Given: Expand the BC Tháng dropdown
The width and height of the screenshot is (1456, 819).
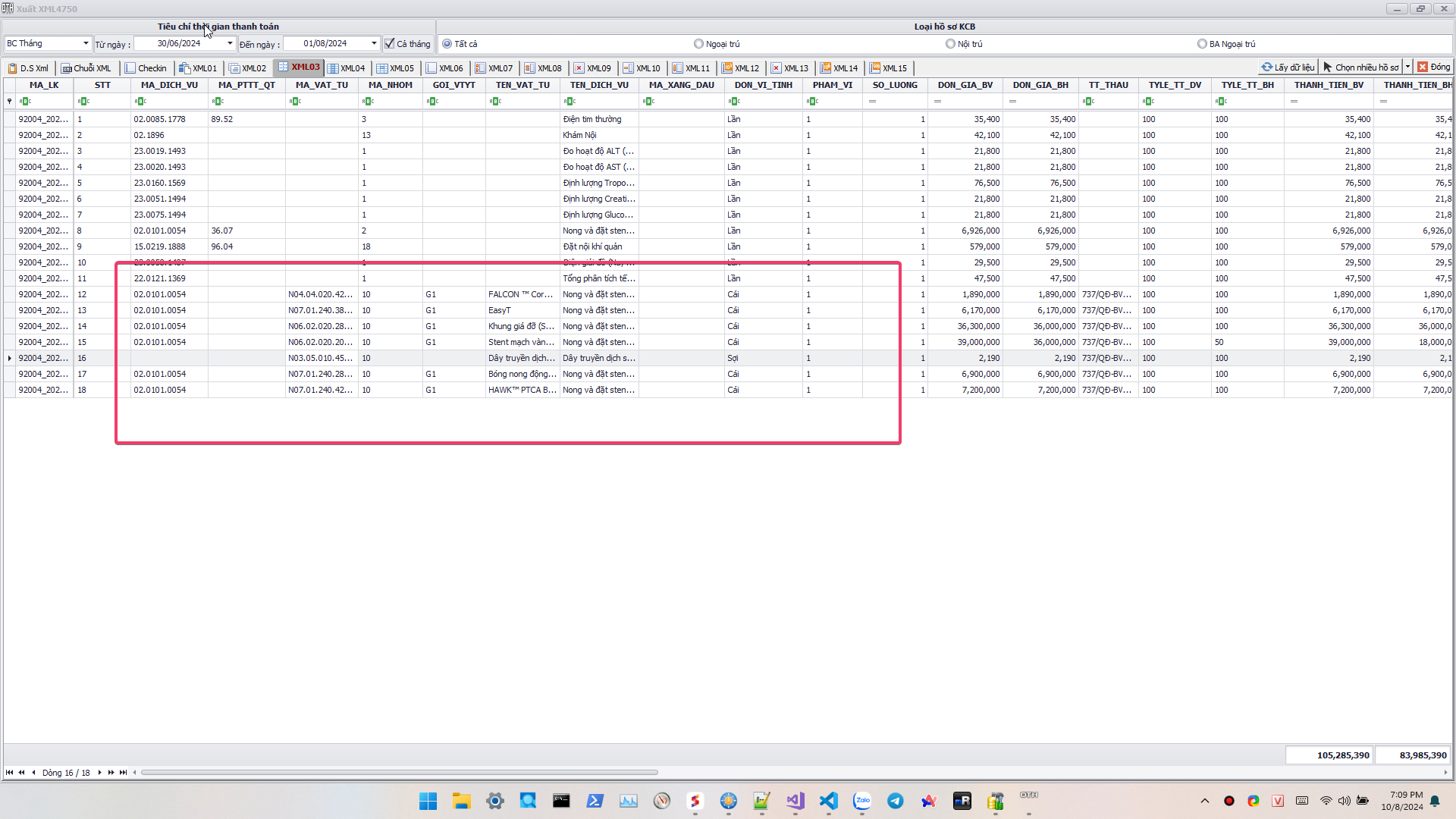Looking at the screenshot, I should (86, 44).
